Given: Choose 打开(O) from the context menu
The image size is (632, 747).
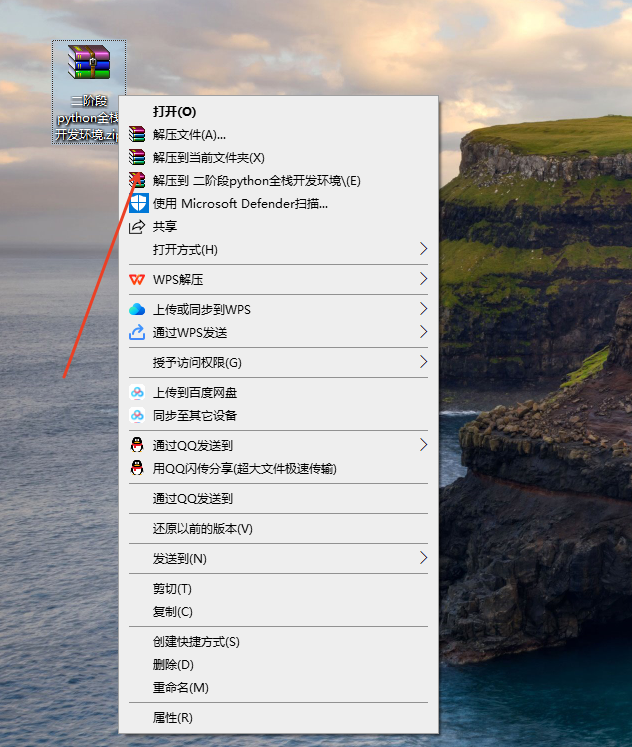Looking at the screenshot, I should [x=278, y=112].
